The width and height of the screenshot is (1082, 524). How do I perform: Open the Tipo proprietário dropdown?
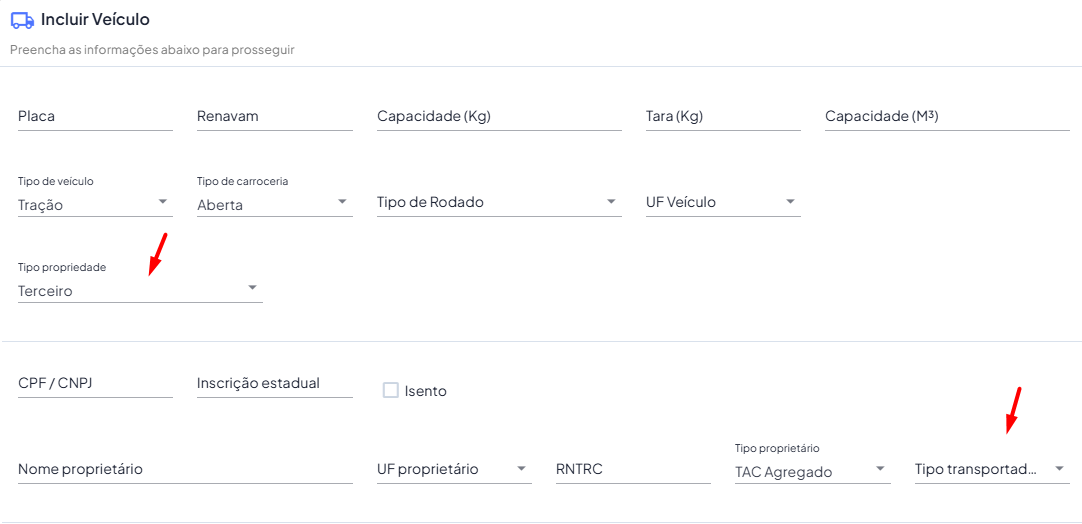point(811,471)
